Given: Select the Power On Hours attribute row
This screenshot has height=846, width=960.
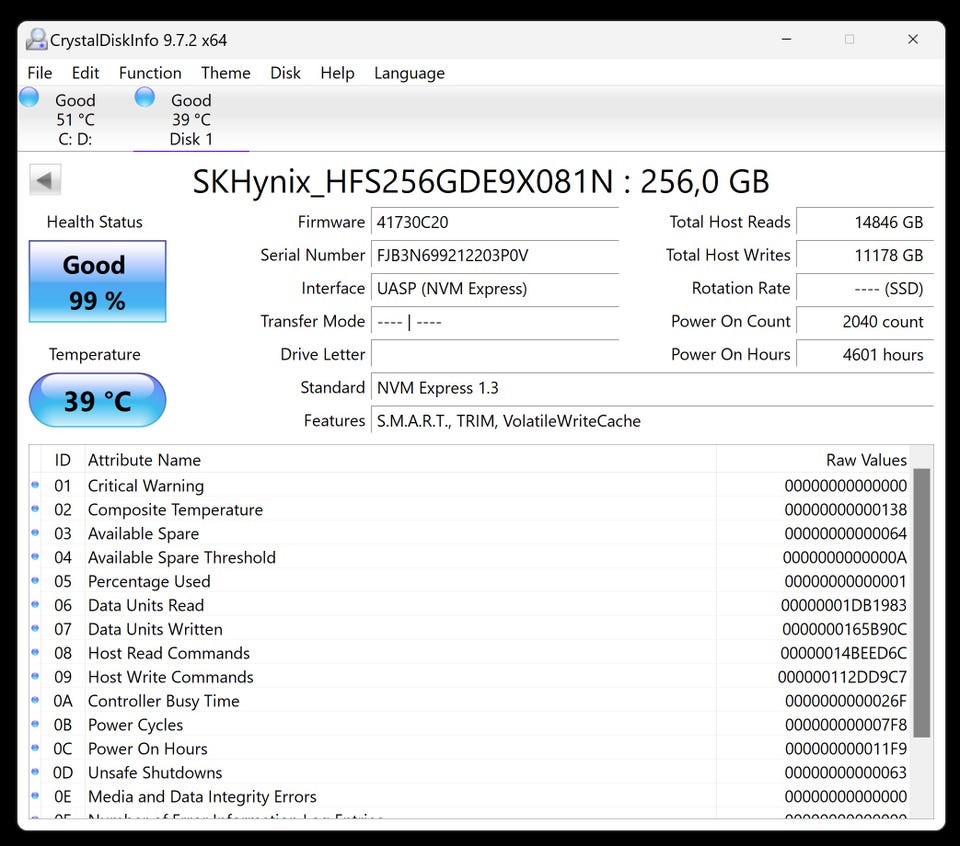Looking at the screenshot, I should tap(400, 749).
